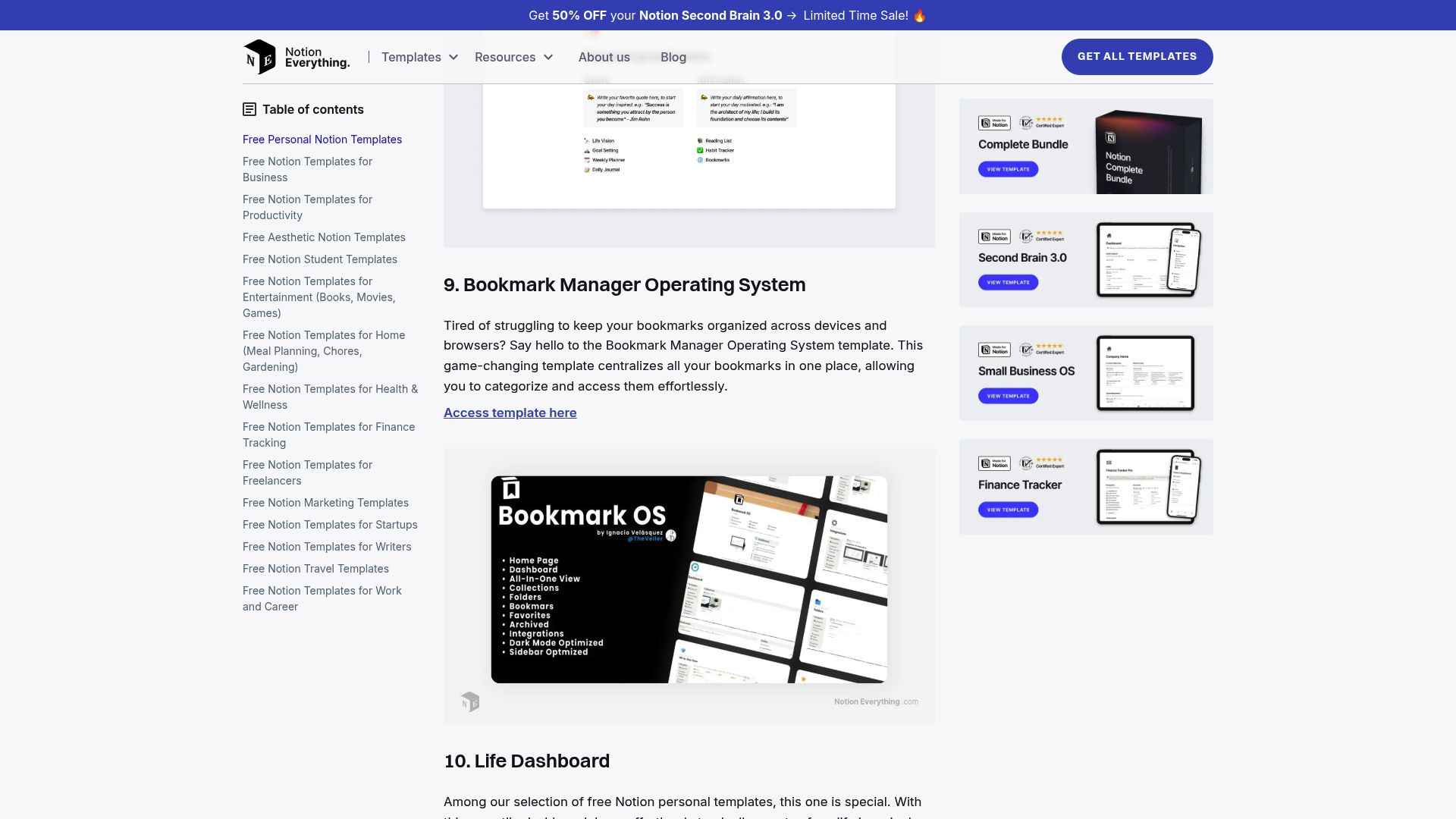Open the Notion Complete Bundle box image
The image size is (1456, 819).
tap(1148, 152)
